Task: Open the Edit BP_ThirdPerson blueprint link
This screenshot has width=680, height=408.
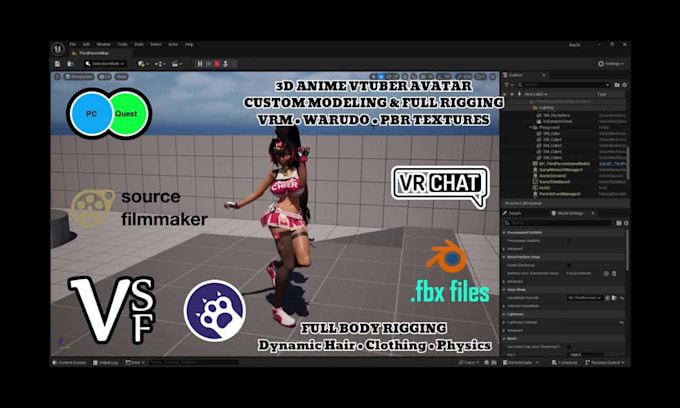Action: click(x=612, y=164)
